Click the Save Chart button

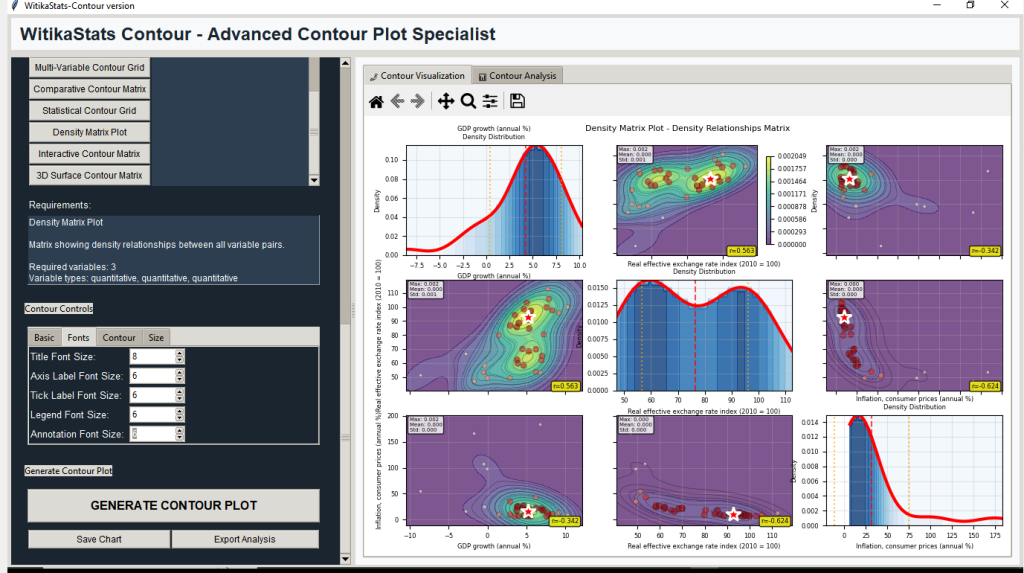(x=99, y=539)
